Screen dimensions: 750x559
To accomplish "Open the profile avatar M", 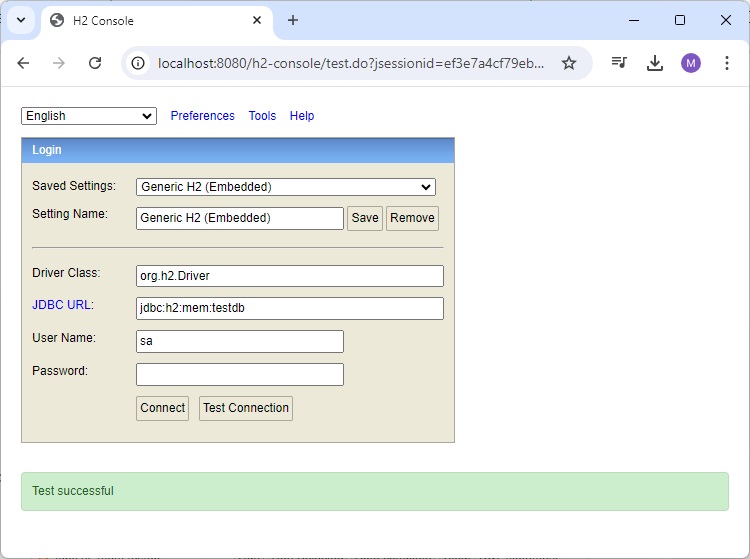I will coord(691,63).
